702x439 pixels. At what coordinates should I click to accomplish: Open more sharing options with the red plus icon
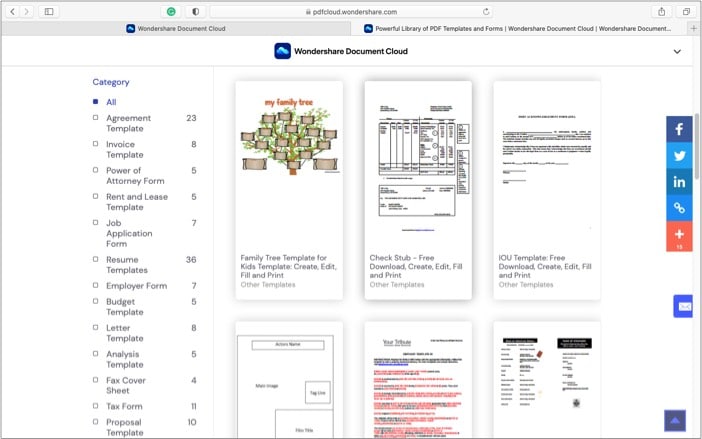[x=679, y=236]
